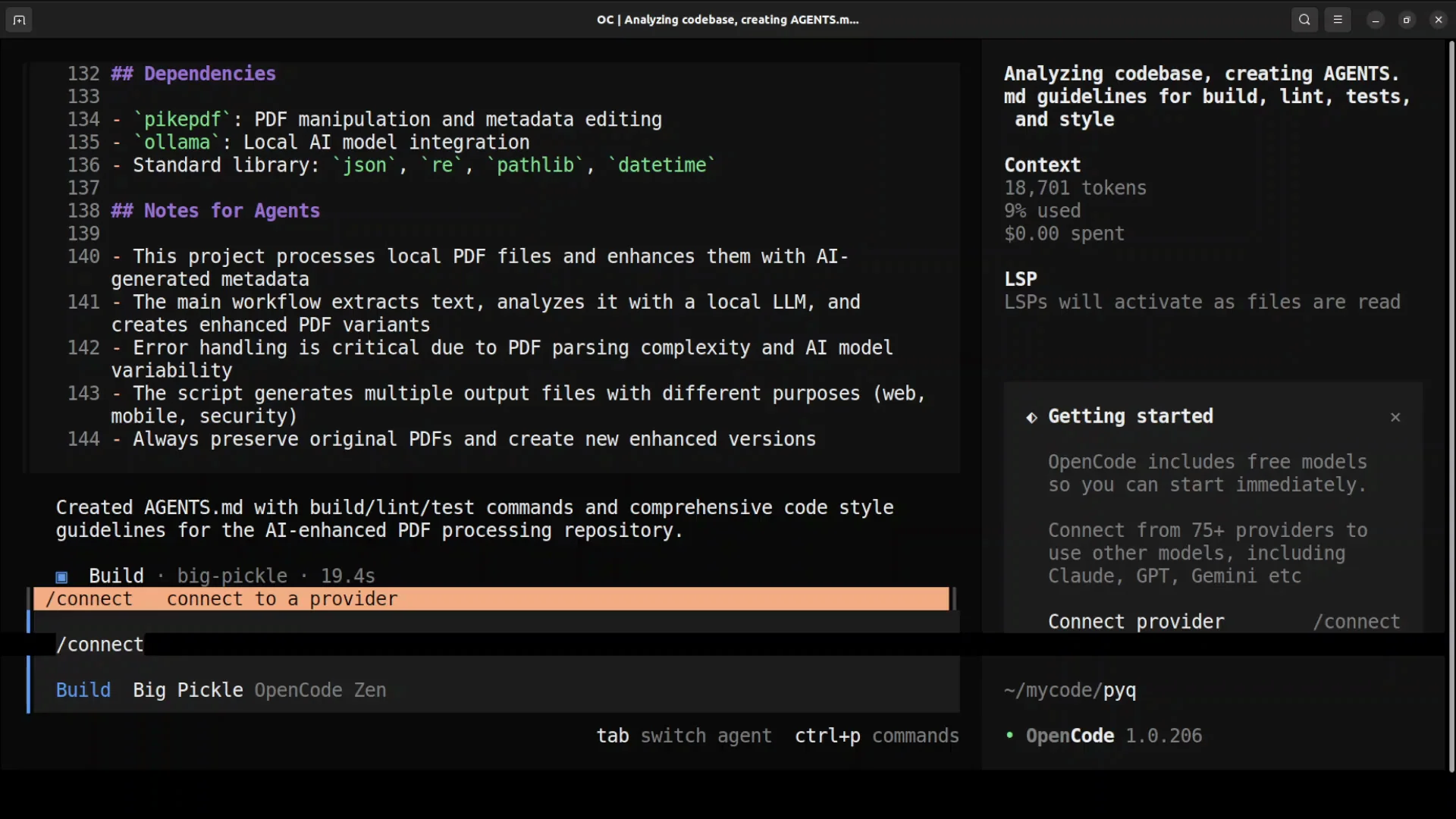Click the green OpenCode status dot

(1009, 735)
